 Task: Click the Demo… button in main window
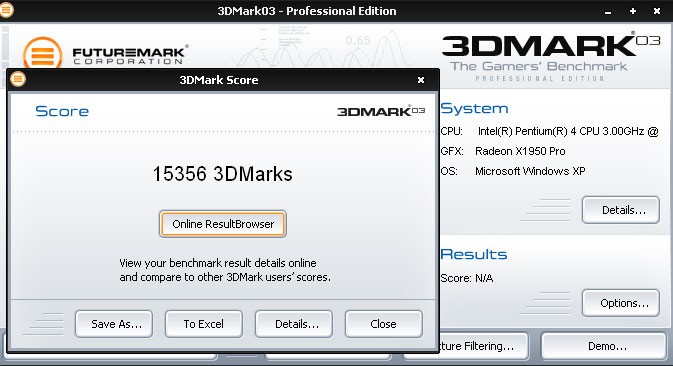(604, 346)
